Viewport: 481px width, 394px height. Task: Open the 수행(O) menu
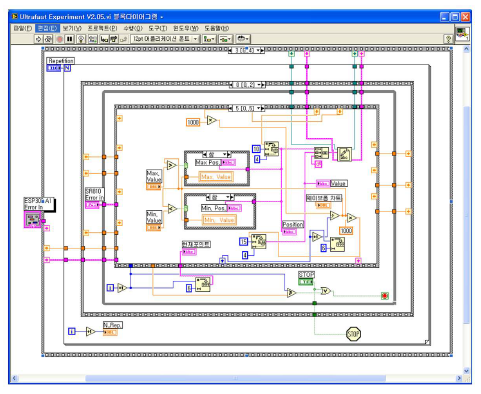pos(133,28)
